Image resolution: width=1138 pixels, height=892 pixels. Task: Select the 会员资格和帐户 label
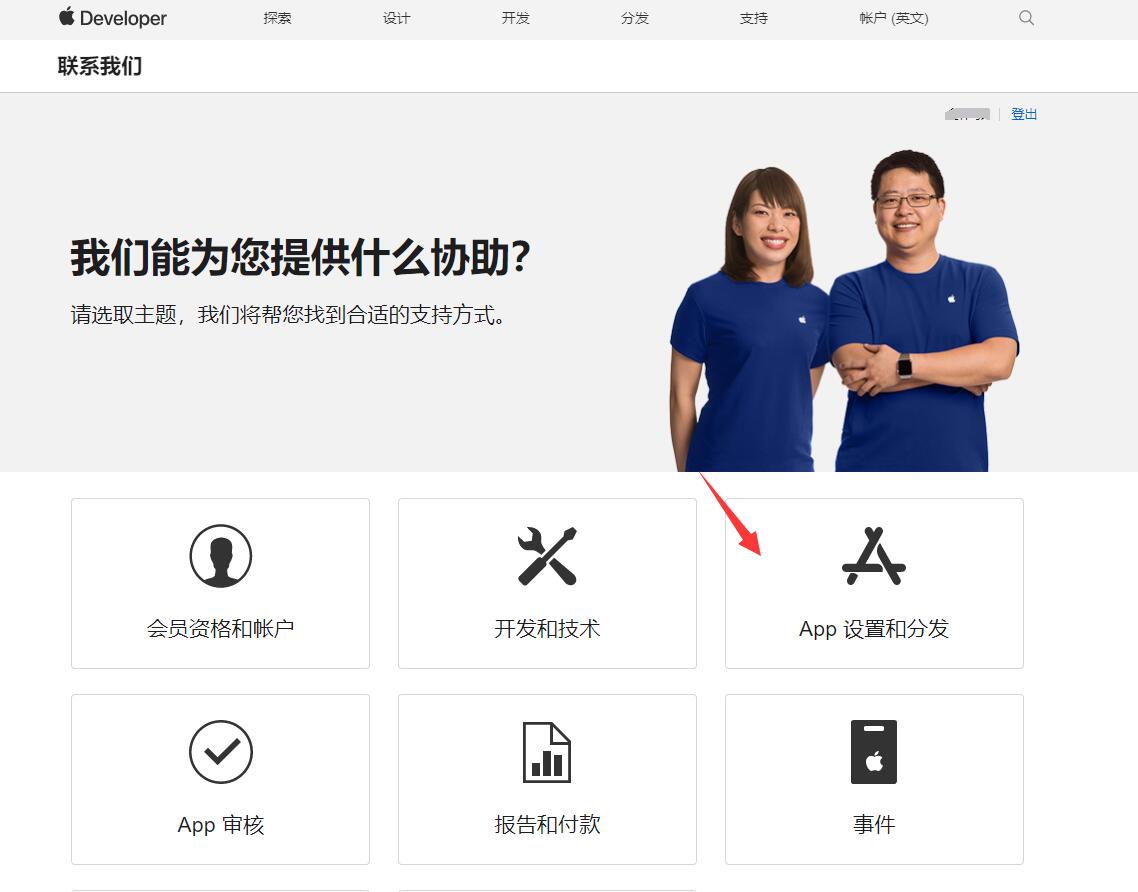(221, 629)
